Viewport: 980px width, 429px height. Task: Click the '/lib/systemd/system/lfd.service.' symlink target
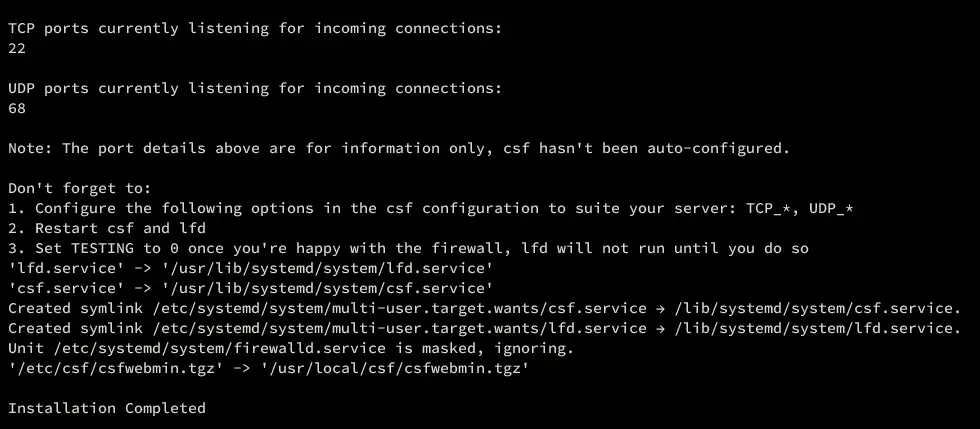point(814,328)
